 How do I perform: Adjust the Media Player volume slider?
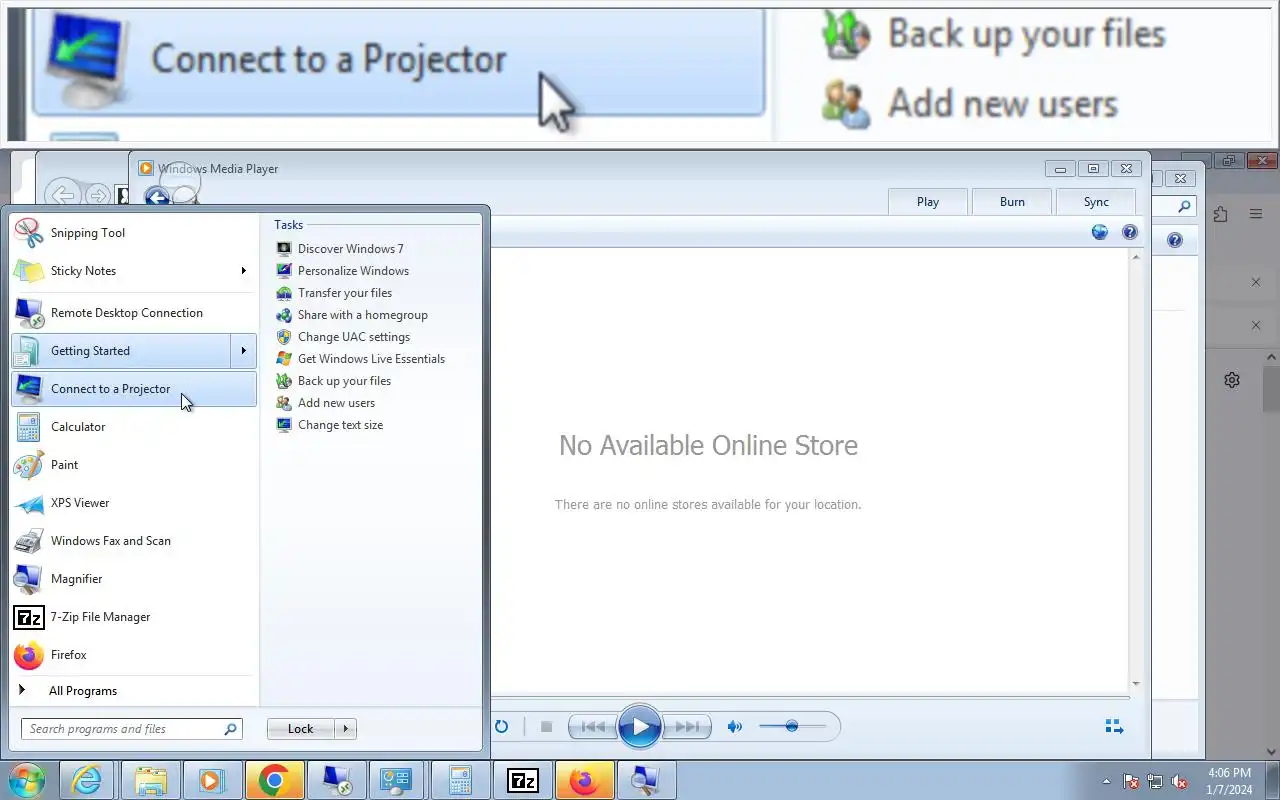[792, 726]
